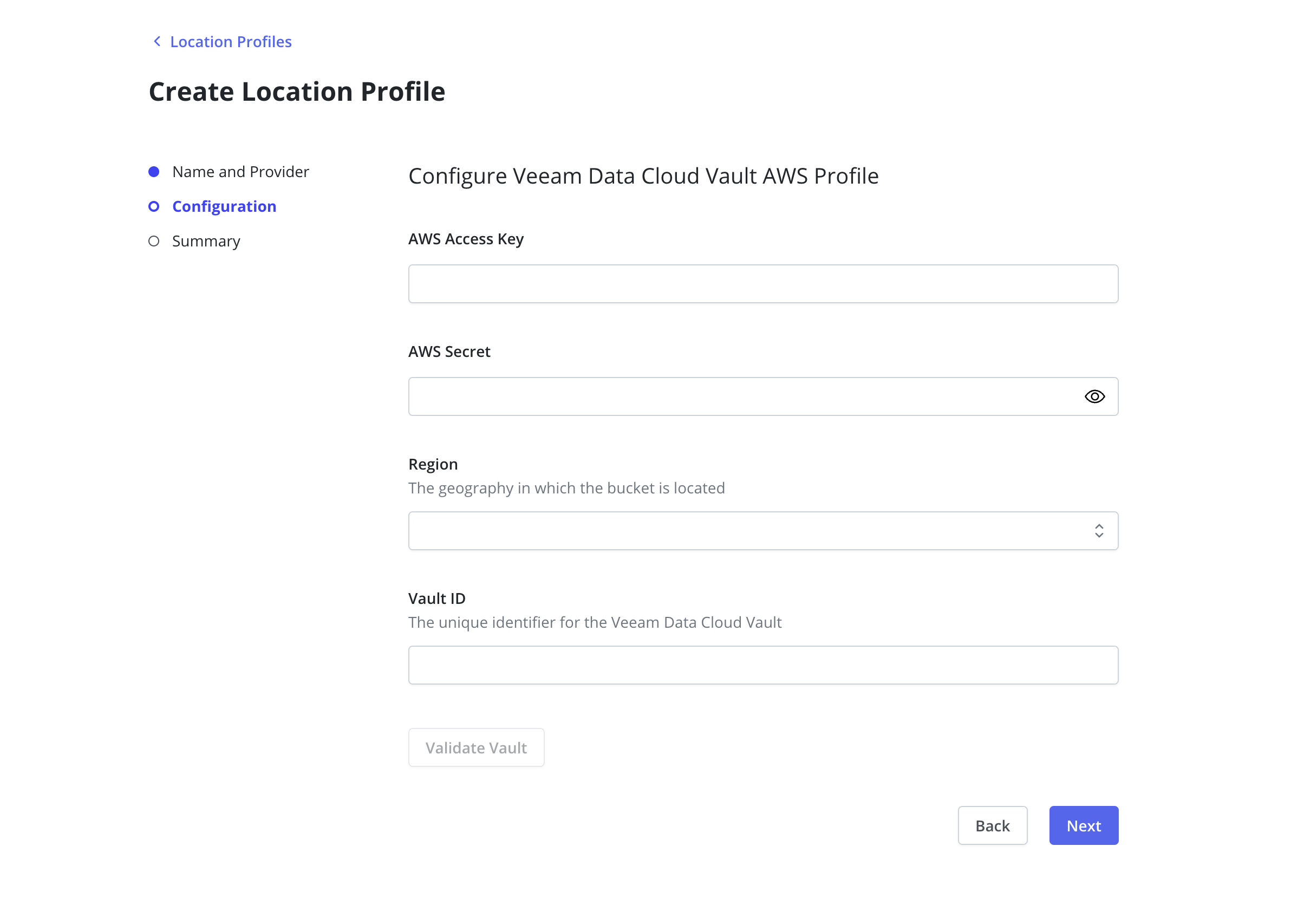The image size is (1291, 924).
Task: Jump to the Summary step
Action: point(206,241)
